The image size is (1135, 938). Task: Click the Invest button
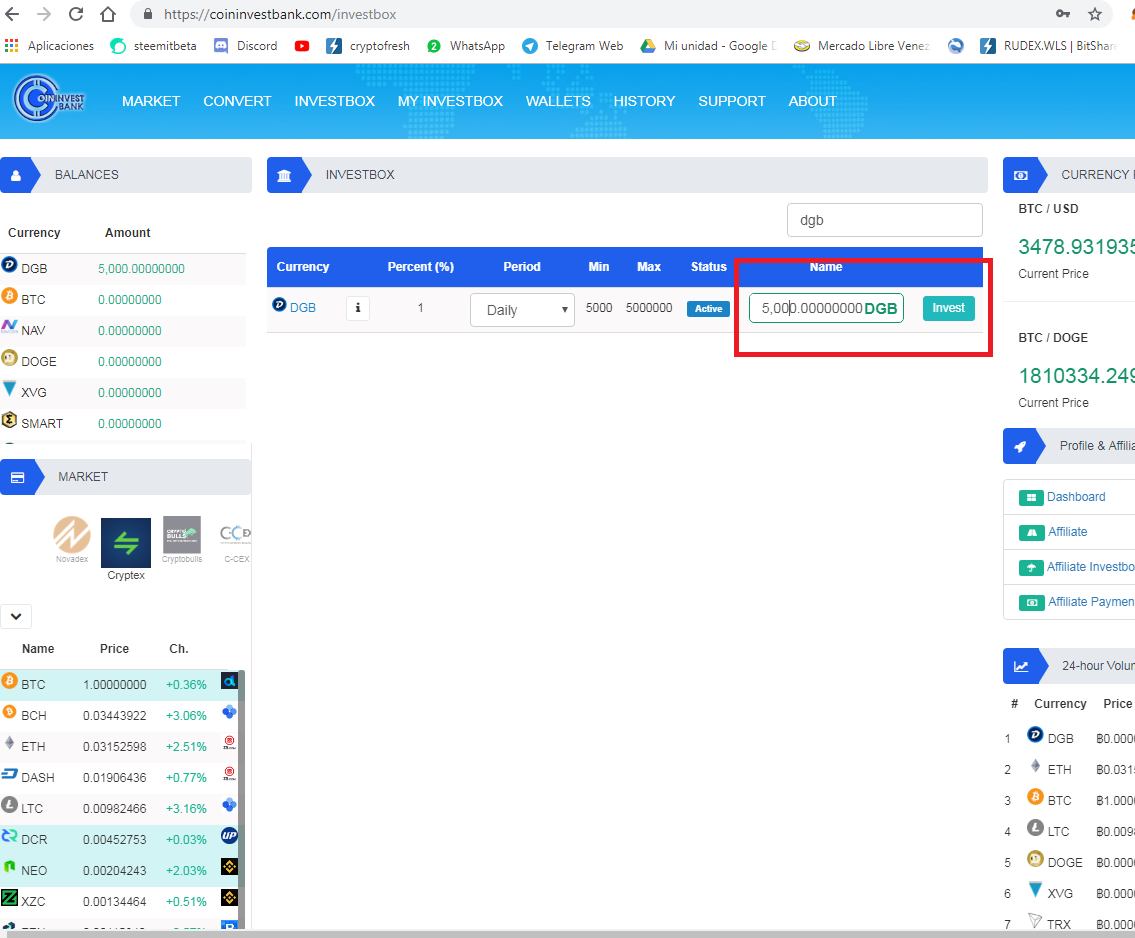coord(948,308)
